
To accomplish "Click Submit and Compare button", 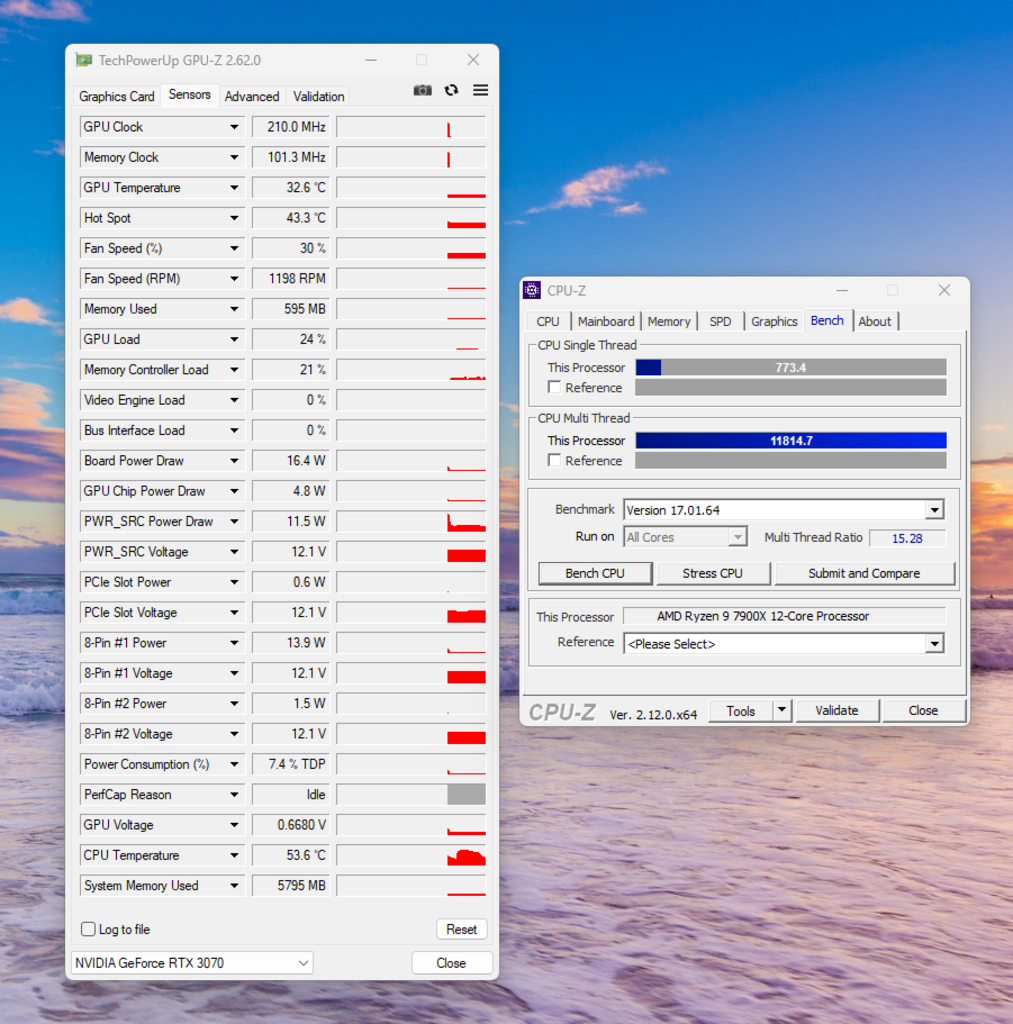I will (864, 573).
